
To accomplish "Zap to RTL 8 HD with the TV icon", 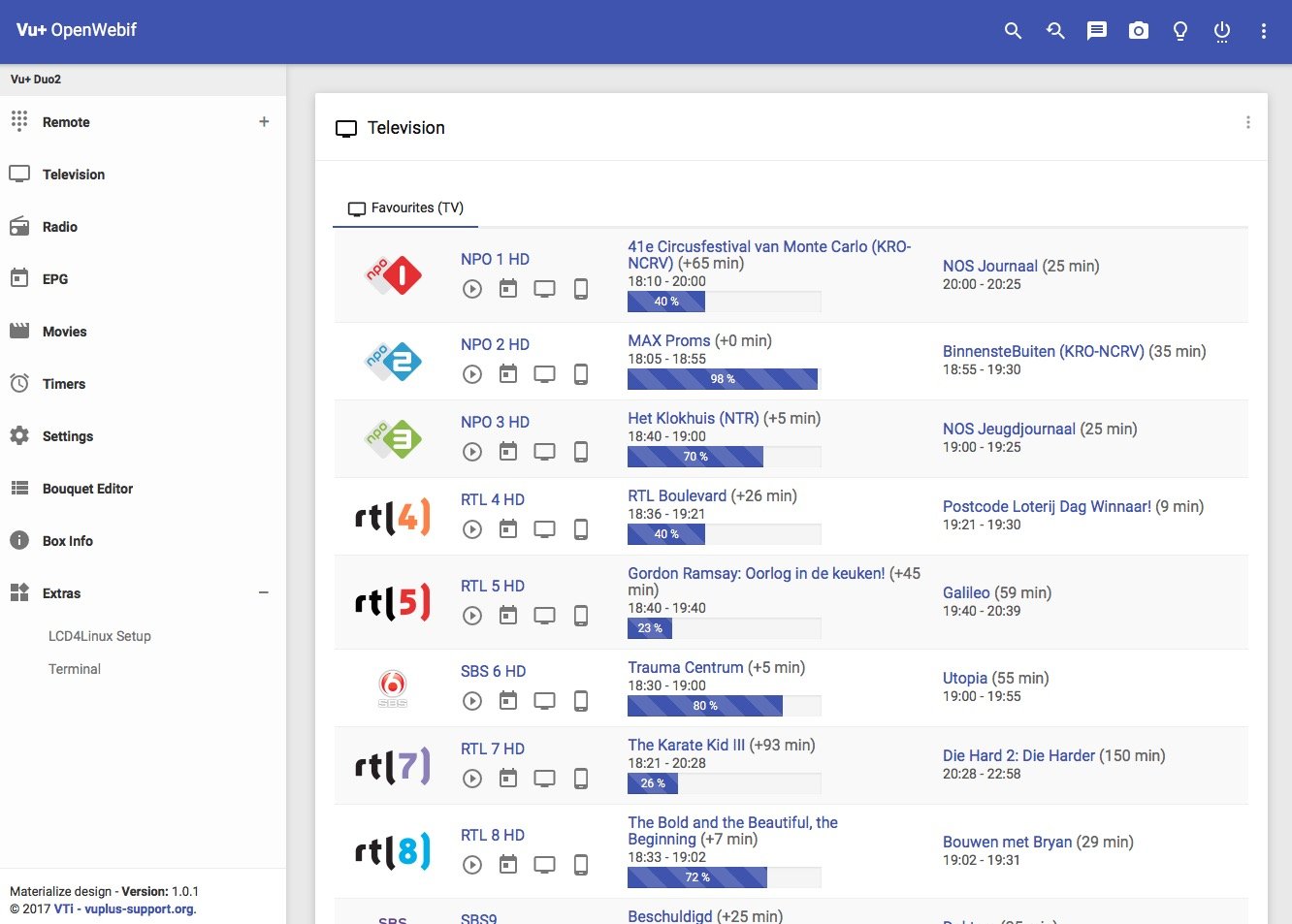I will [x=545, y=864].
